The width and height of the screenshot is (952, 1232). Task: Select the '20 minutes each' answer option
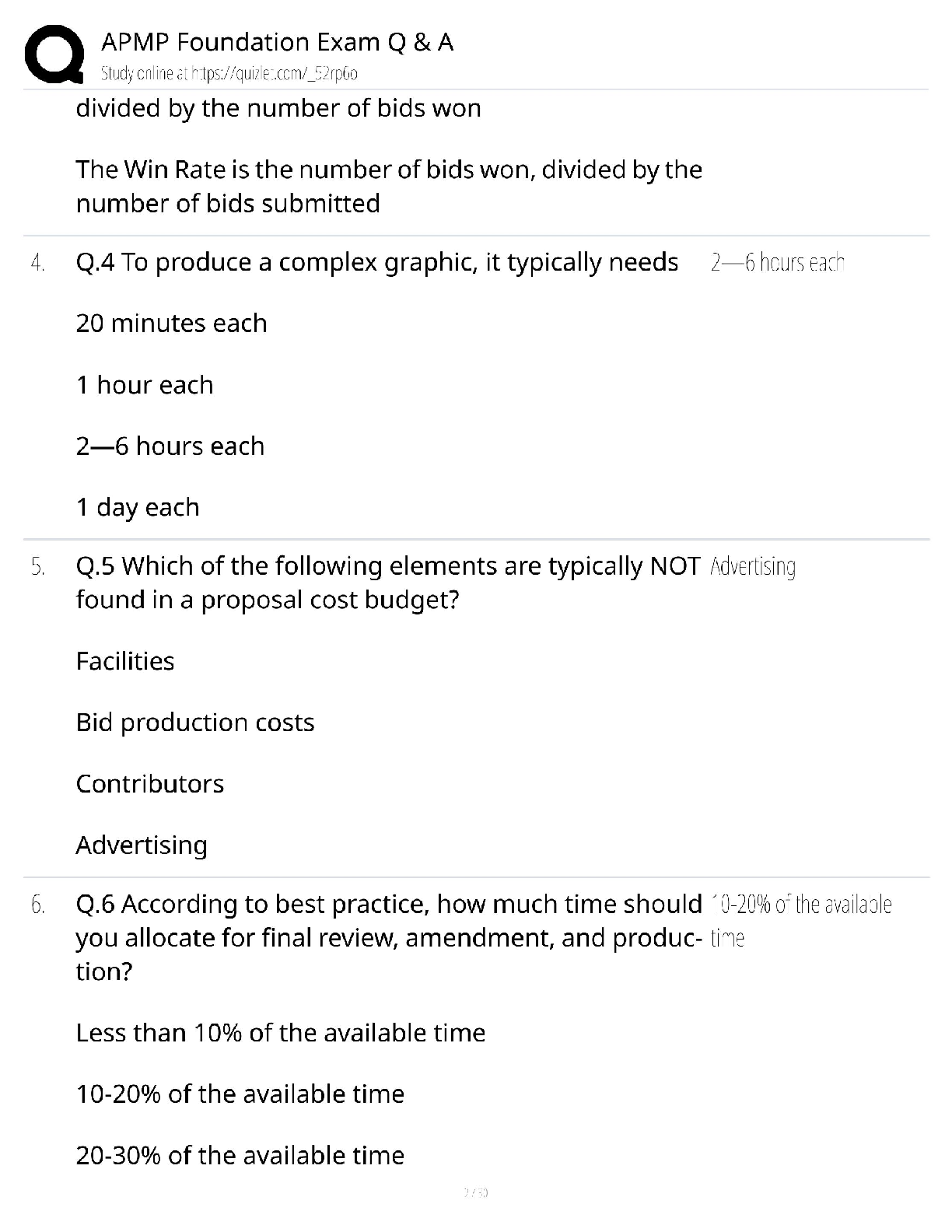click(172, 323)
